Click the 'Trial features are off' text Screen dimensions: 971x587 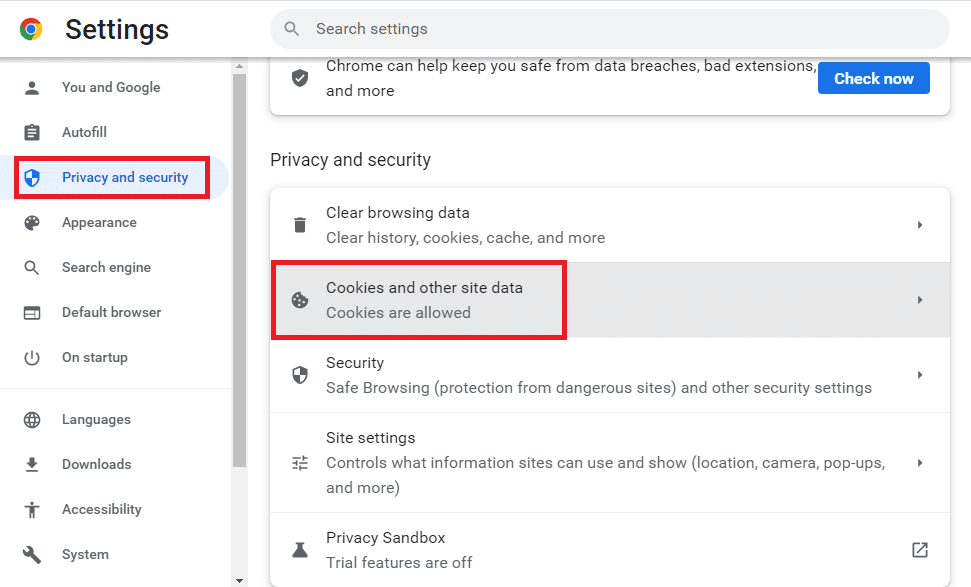click(x=399, y=562)
